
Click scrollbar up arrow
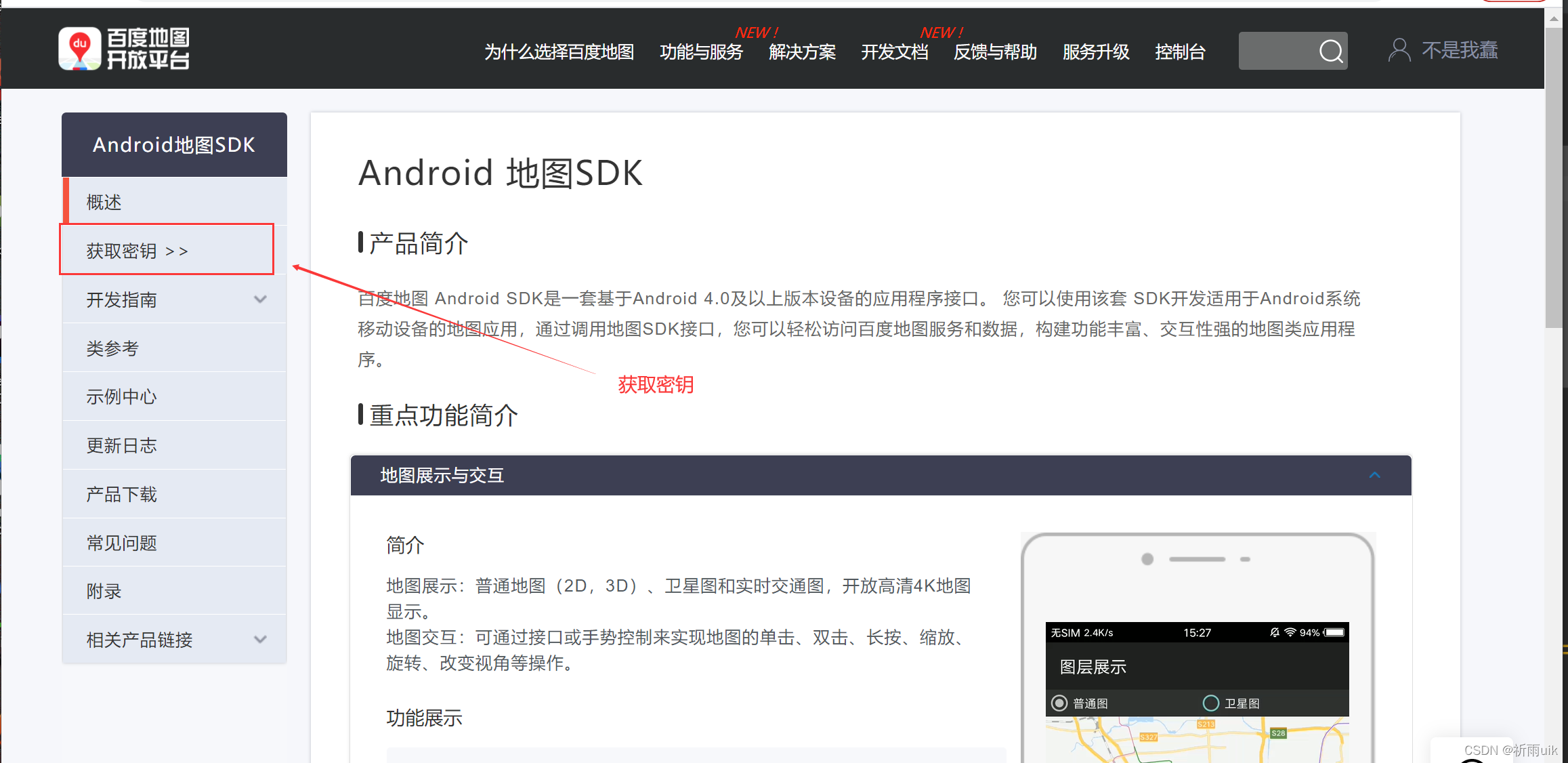point(1554,19)
